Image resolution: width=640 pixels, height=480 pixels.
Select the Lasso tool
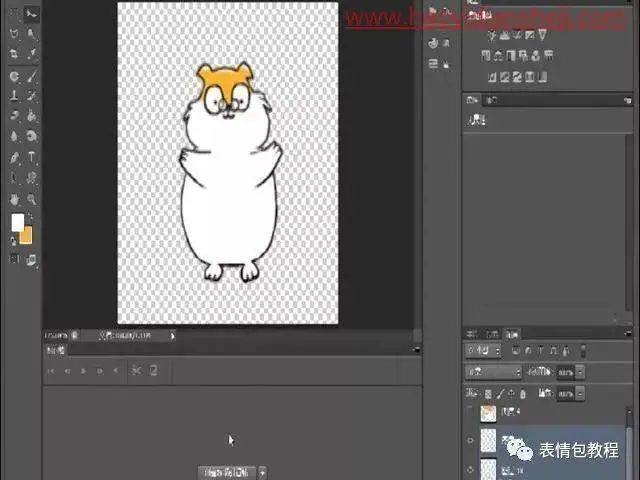pyautogui.click(x=14, y=33)
